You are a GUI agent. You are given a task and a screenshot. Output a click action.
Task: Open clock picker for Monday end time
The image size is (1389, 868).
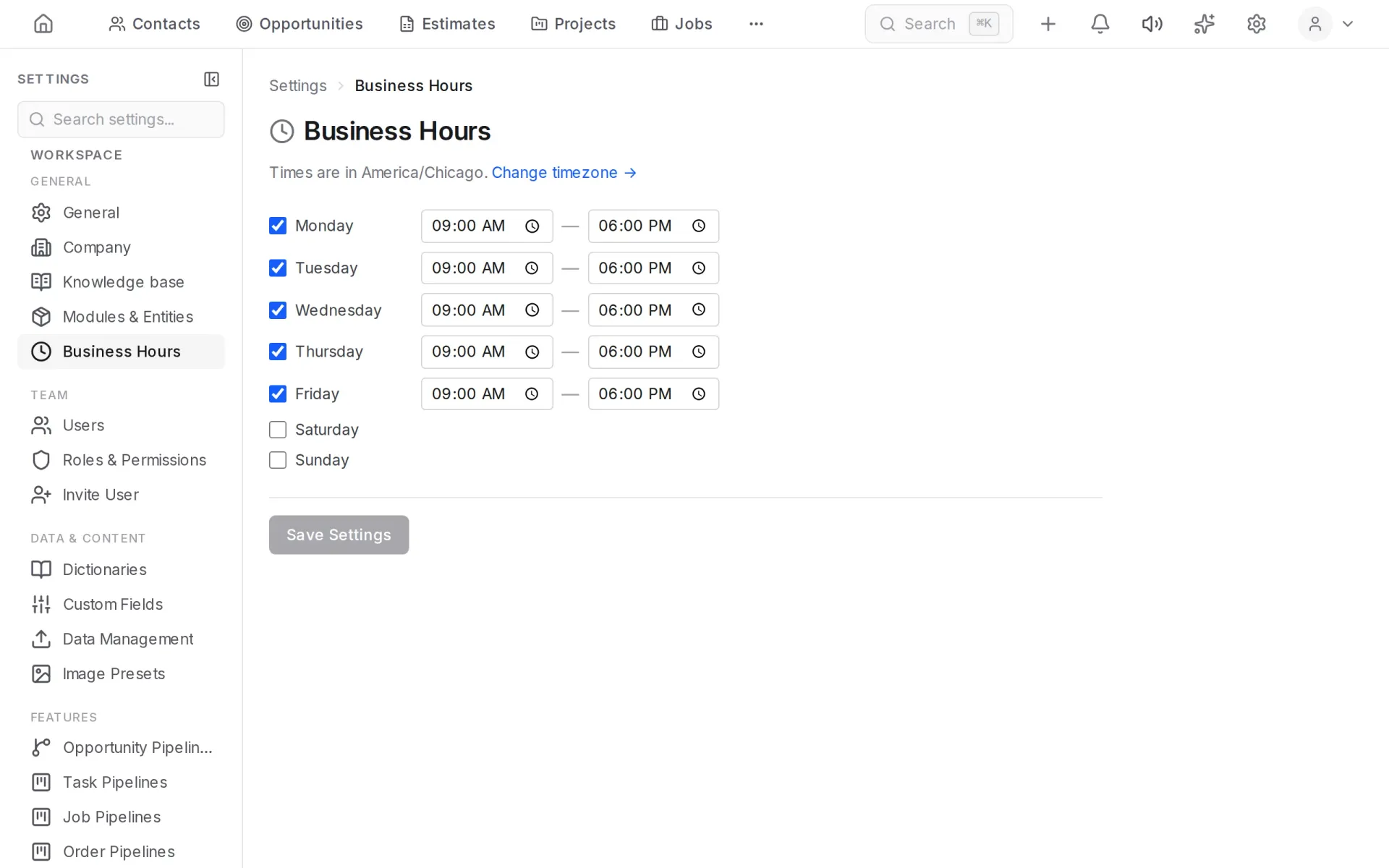[698, 226]
